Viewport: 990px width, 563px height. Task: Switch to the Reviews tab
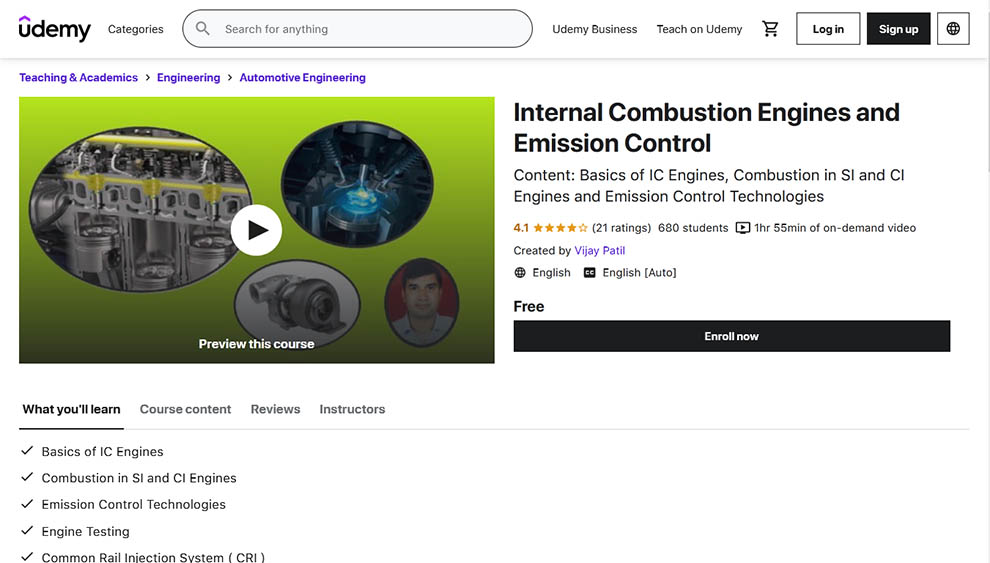pos(275,409)
